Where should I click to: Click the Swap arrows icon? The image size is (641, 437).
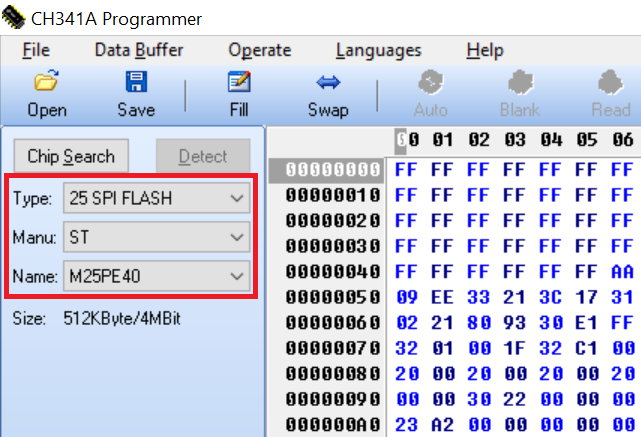pos(328,83)
